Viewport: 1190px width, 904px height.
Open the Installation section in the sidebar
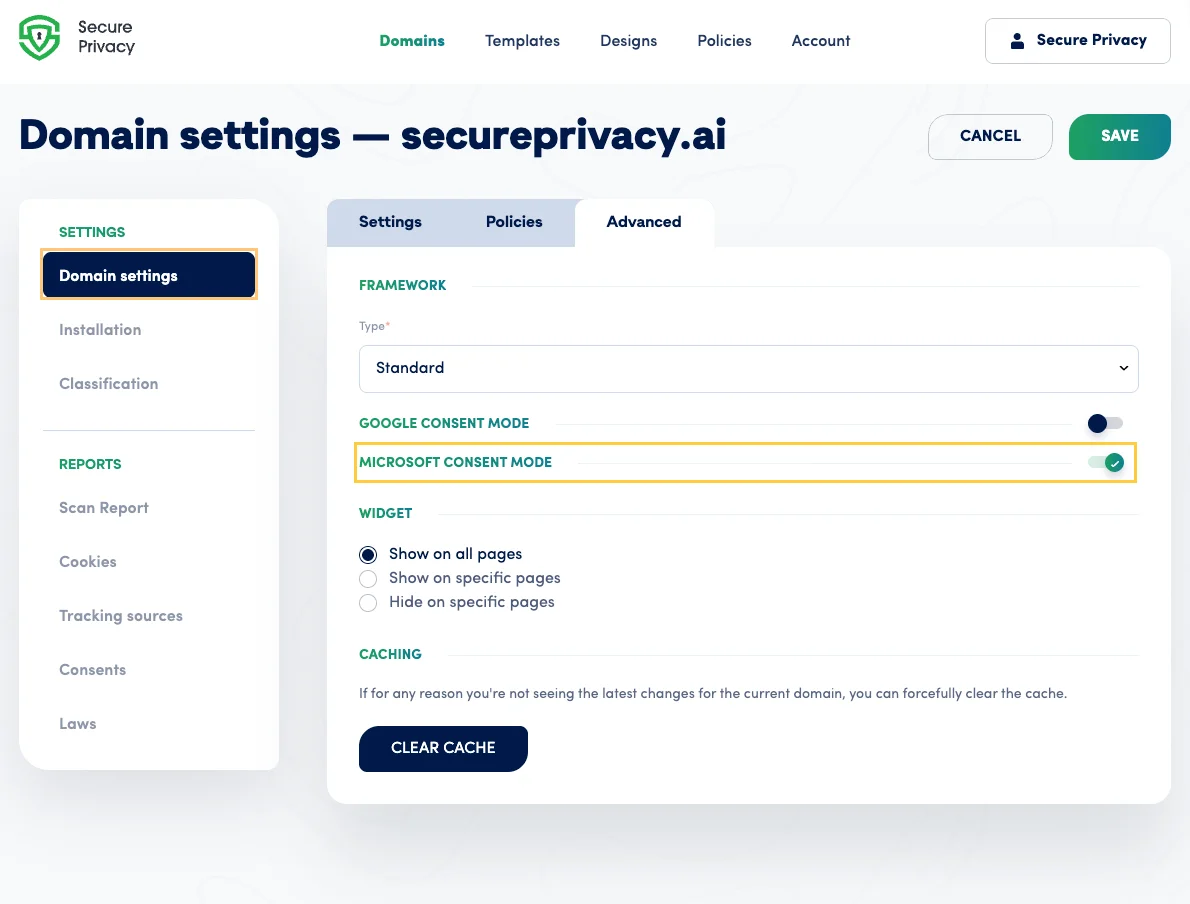pos(100,329)
